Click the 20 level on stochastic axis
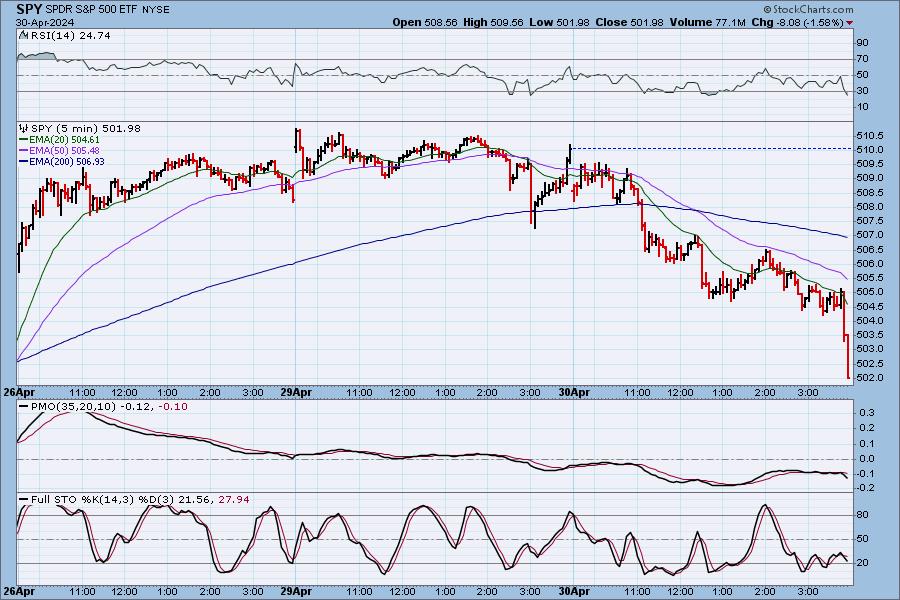Screen dimensions: 900x600 tap(862, 563)
